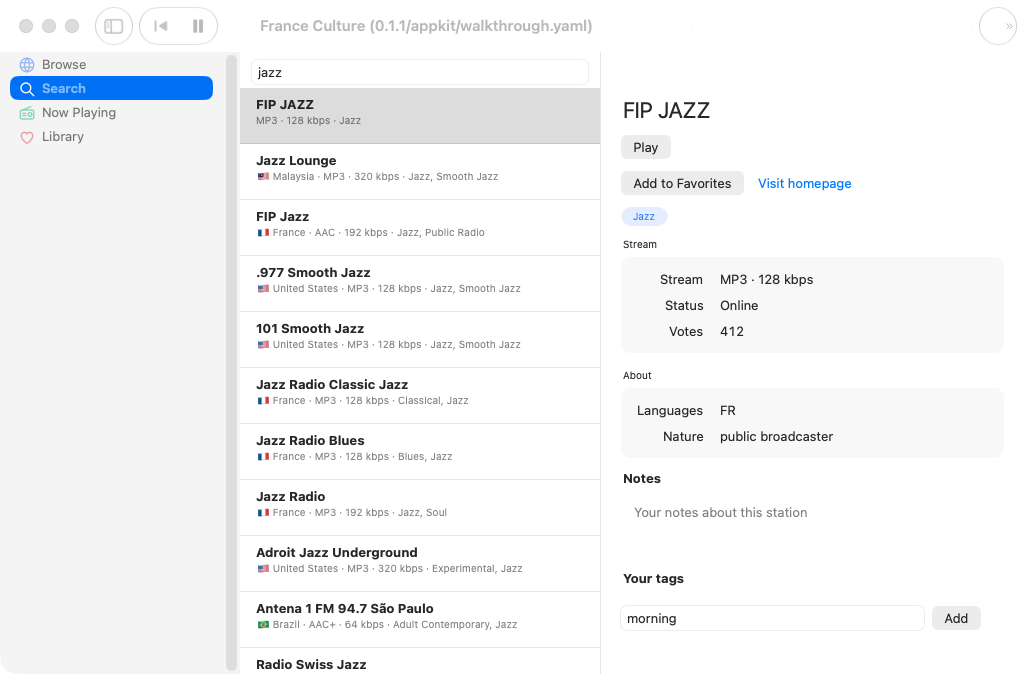Click the Now Playing radio icon

(27, 113)
